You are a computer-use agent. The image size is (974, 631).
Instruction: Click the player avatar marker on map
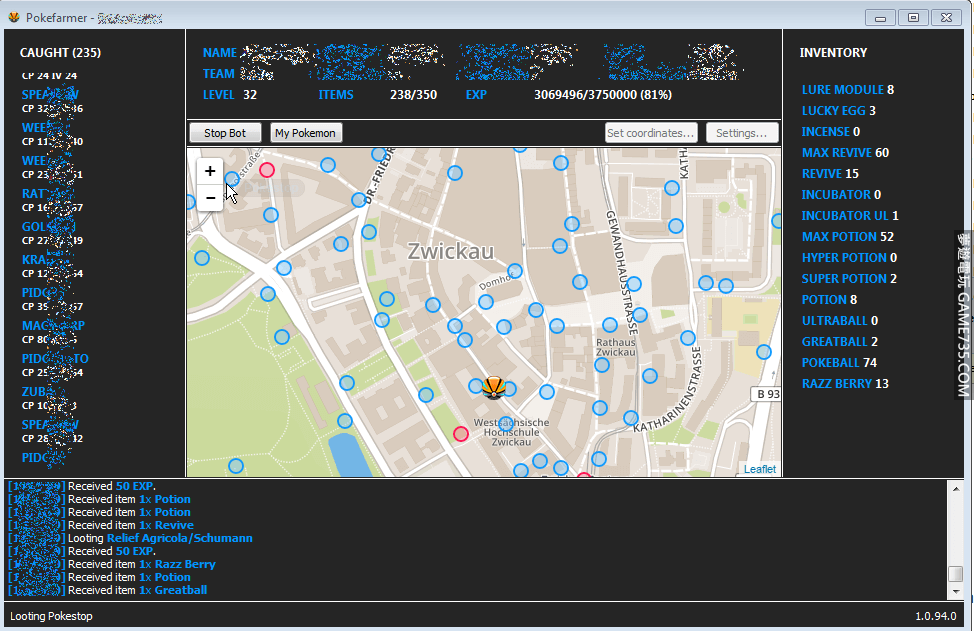(492, 387)
